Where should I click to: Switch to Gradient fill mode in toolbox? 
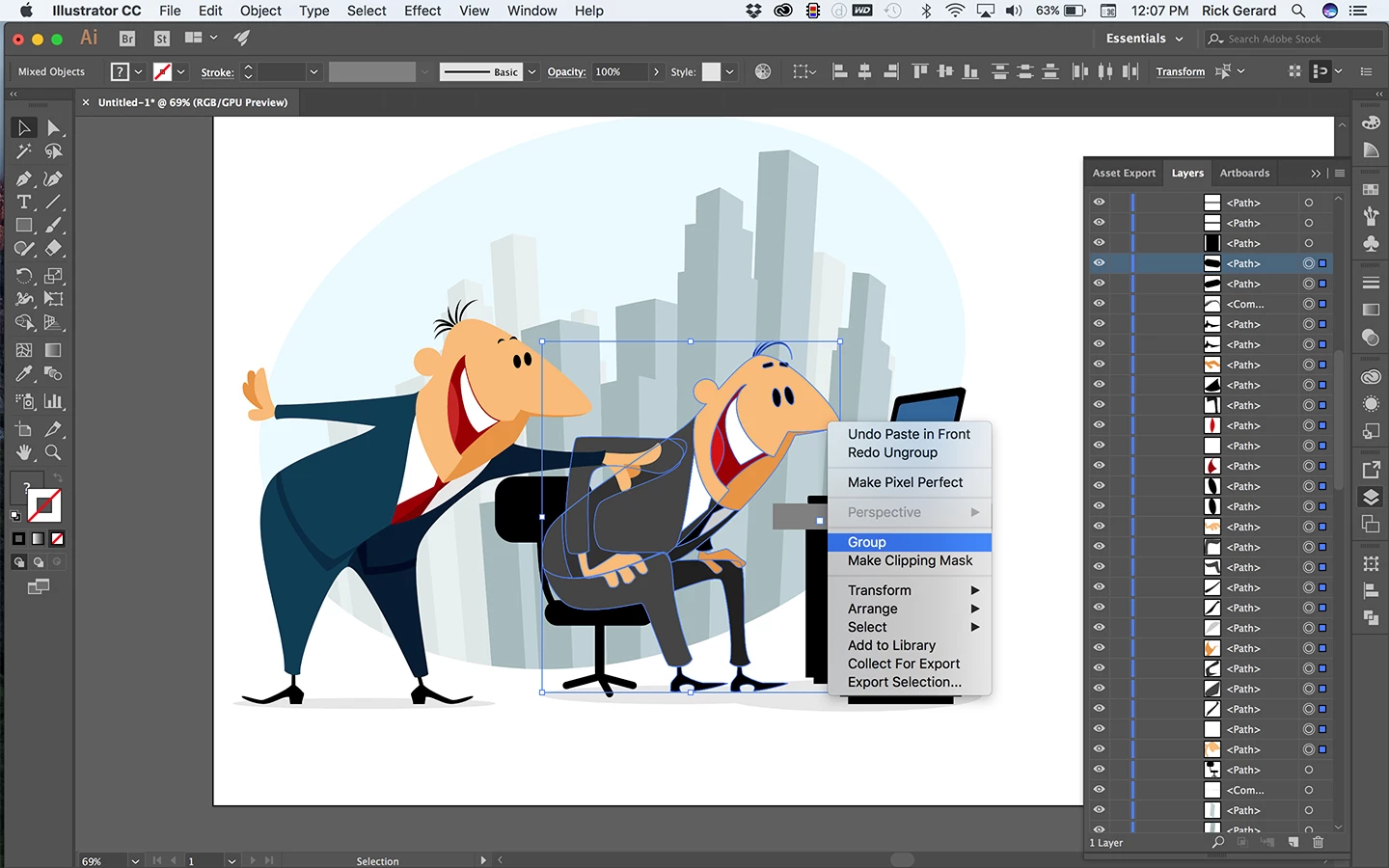click(x=39, y=539)
